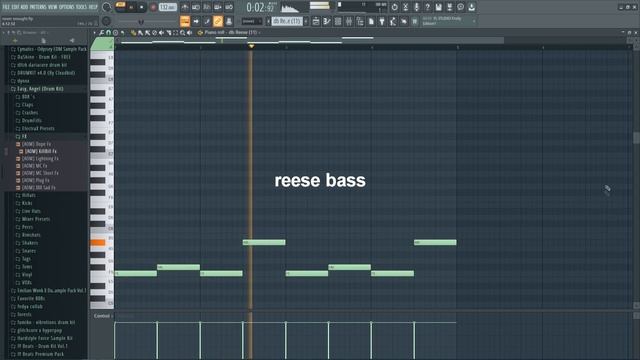Viewport: 640px width, 360px height.
Task: Toggle Typing keyboard to piano button
Action: click(185, 21)
